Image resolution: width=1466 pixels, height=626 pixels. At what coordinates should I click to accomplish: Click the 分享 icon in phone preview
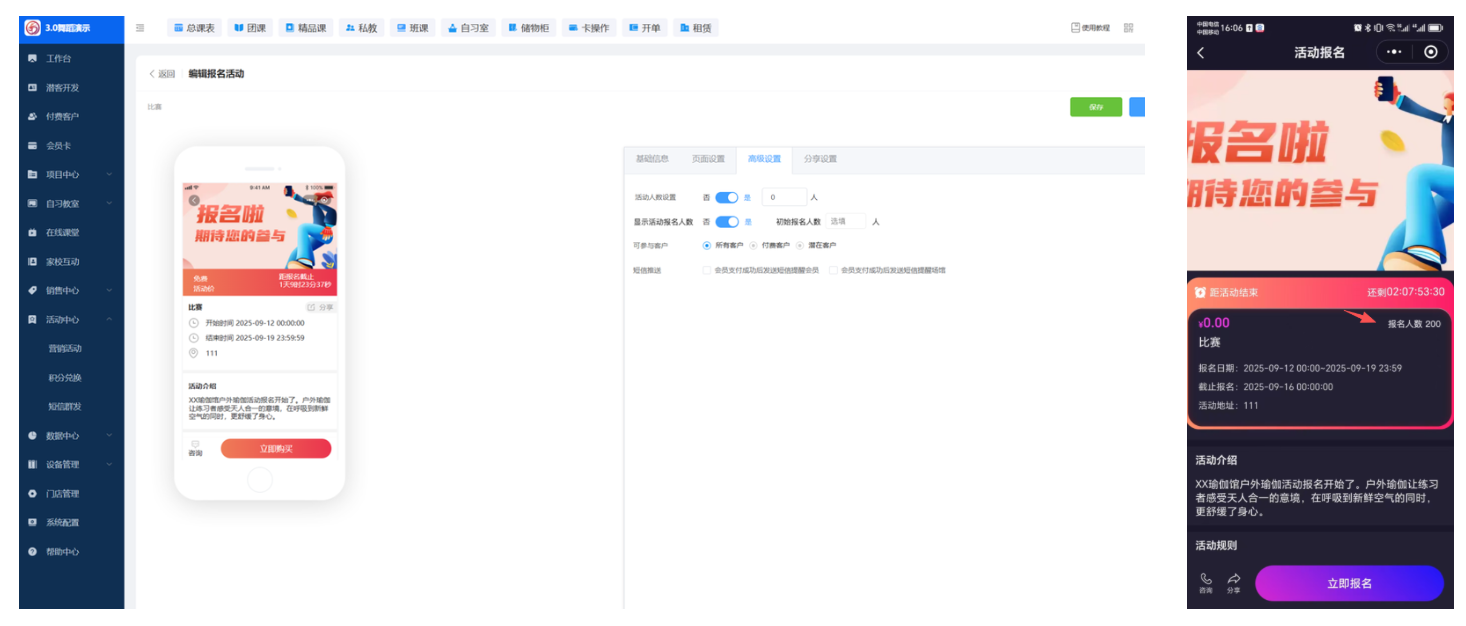pyautogui.click(x=321, y=307)
